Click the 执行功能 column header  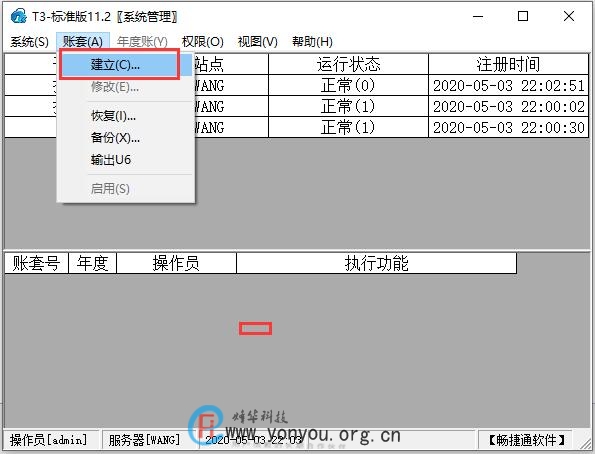point(376,263)
